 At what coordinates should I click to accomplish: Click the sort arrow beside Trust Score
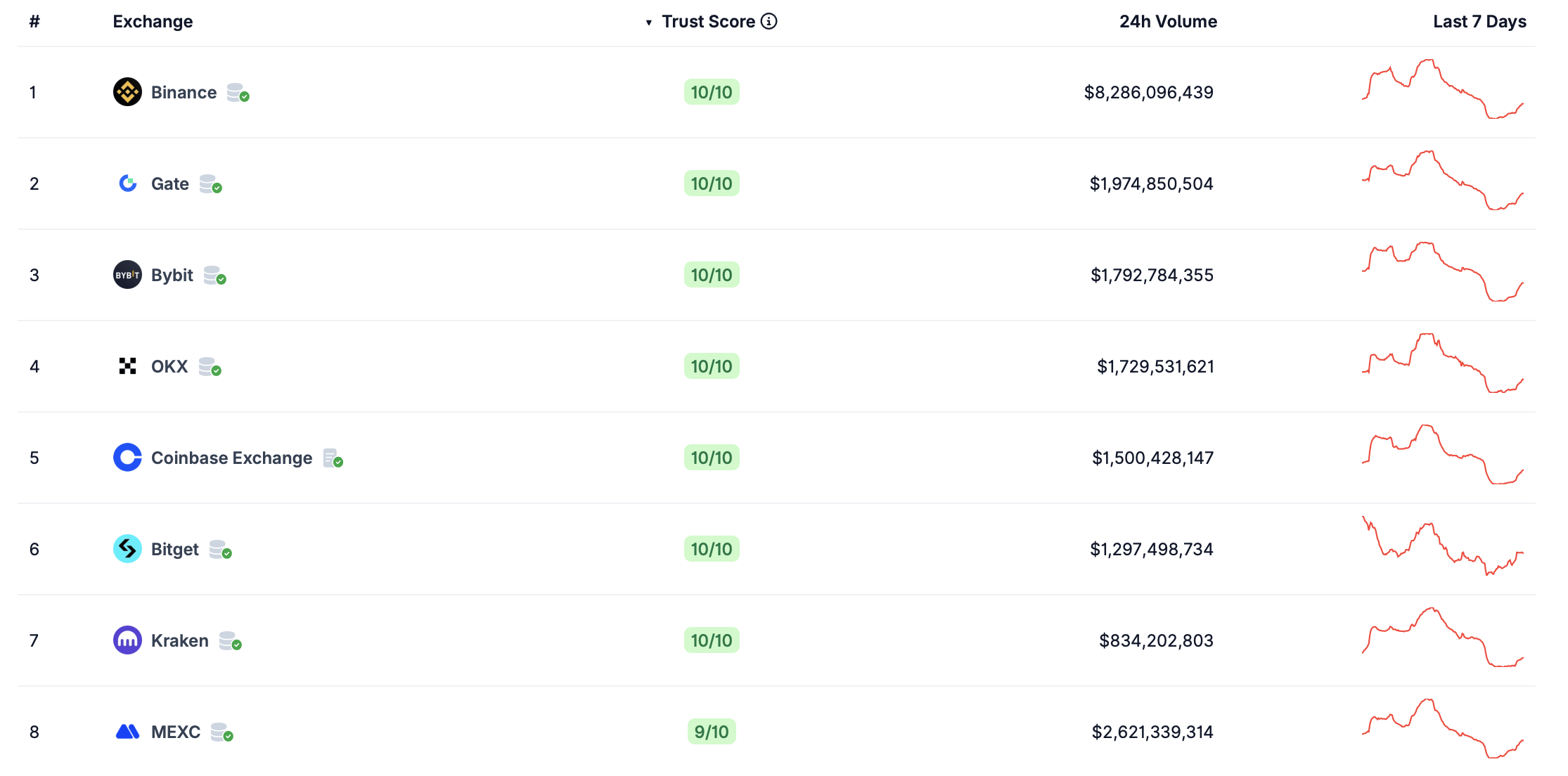pos(648,22)
